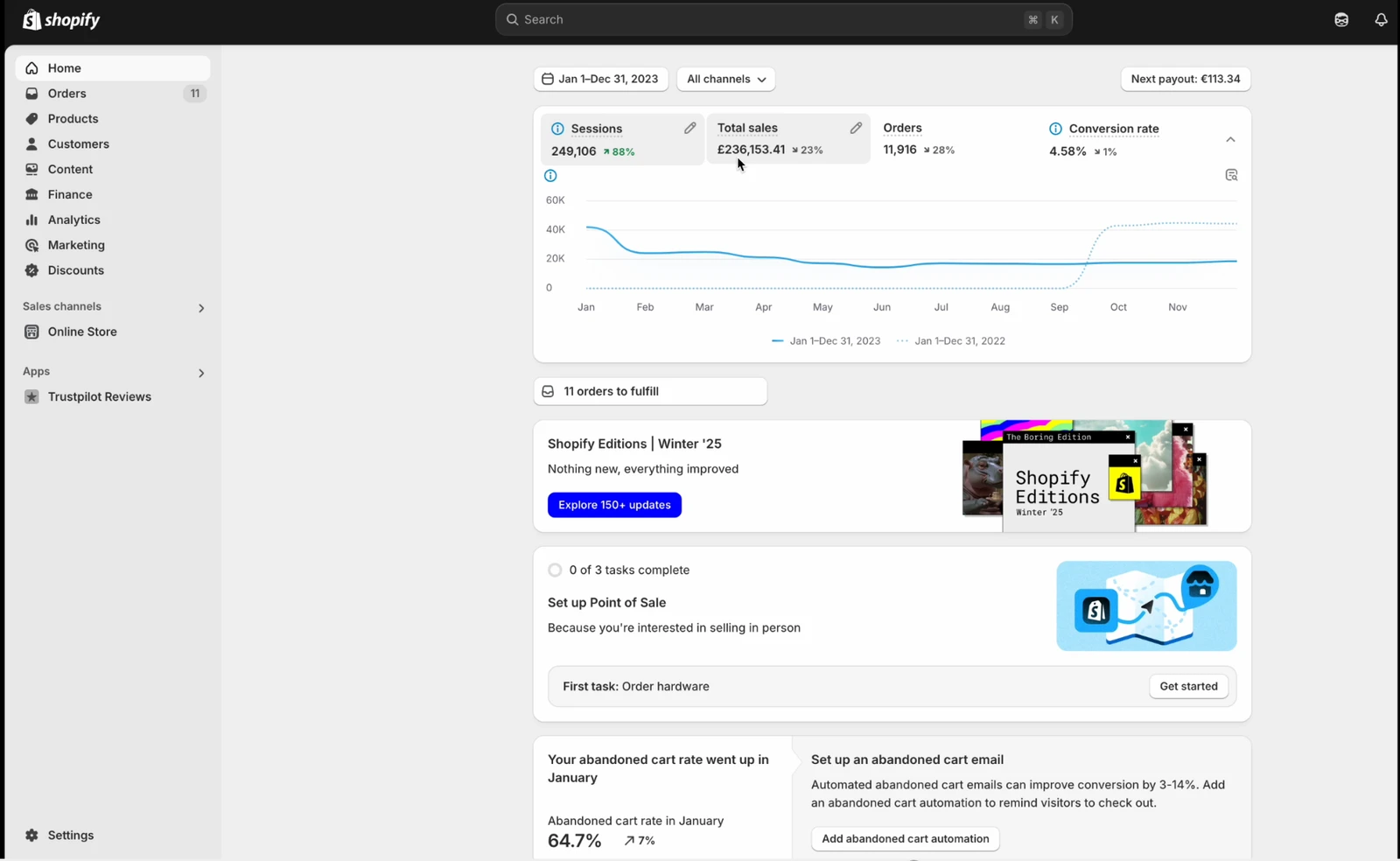1400x861 pixels.
Task: Open Analytics in the sidebar
Action: pos(113,220)
